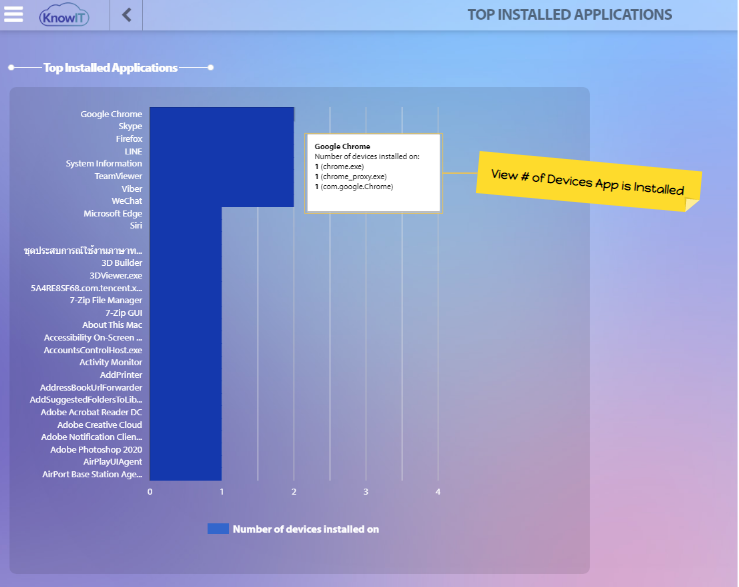Click the com.google.Chrome entry in tooltip

(354, 186)
